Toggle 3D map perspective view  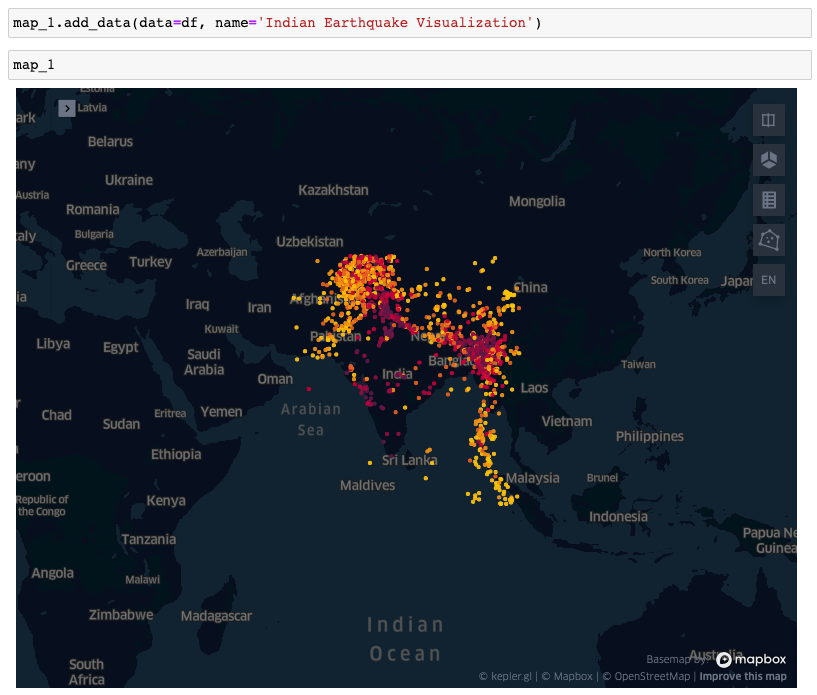[x=769, y=160]
